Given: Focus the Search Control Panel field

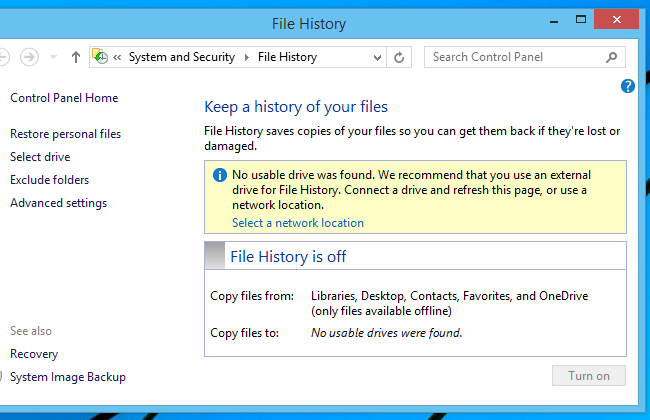Looking at the screenshot, I should [515, 57].
